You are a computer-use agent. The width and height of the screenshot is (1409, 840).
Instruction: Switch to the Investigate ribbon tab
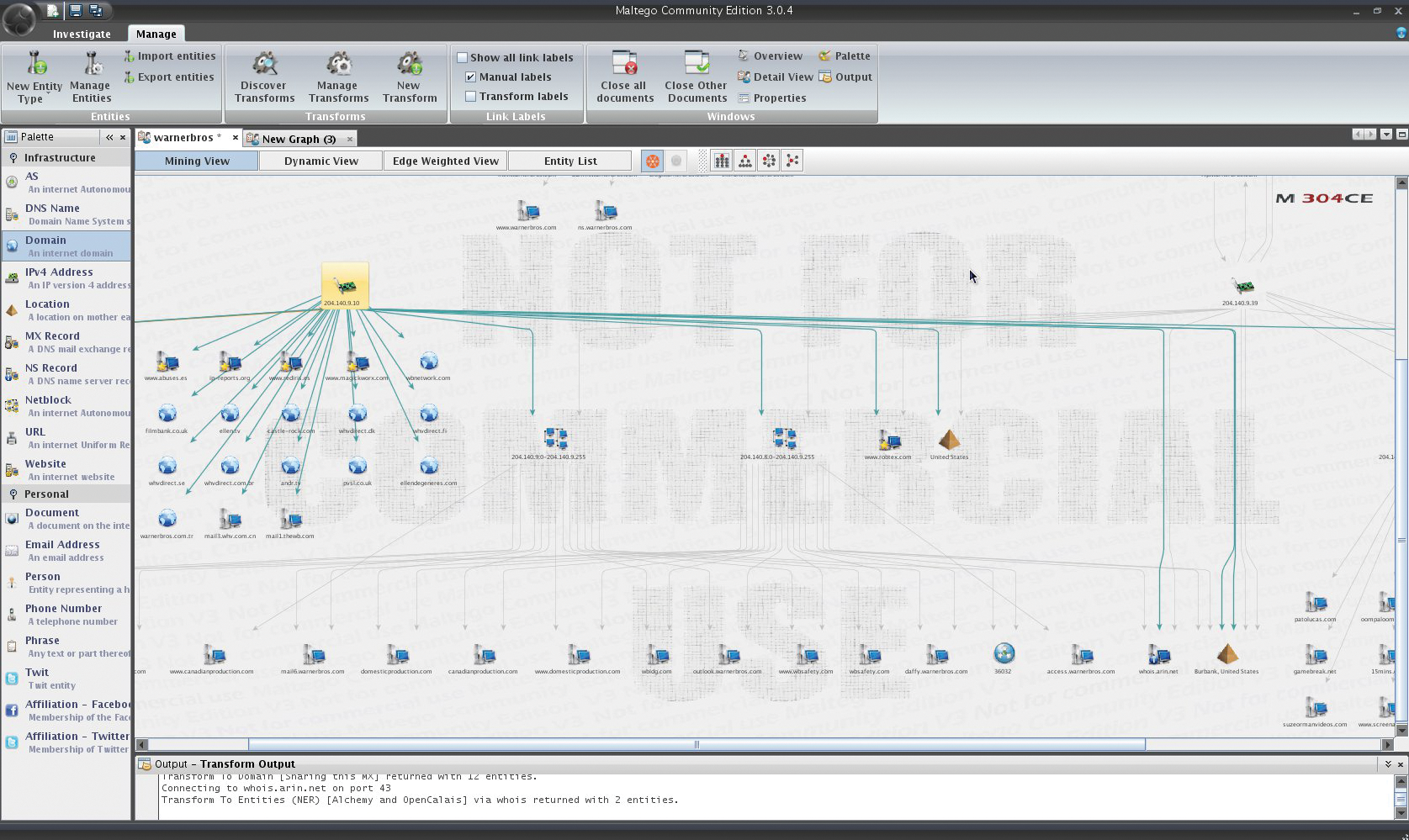pos(82,34)
